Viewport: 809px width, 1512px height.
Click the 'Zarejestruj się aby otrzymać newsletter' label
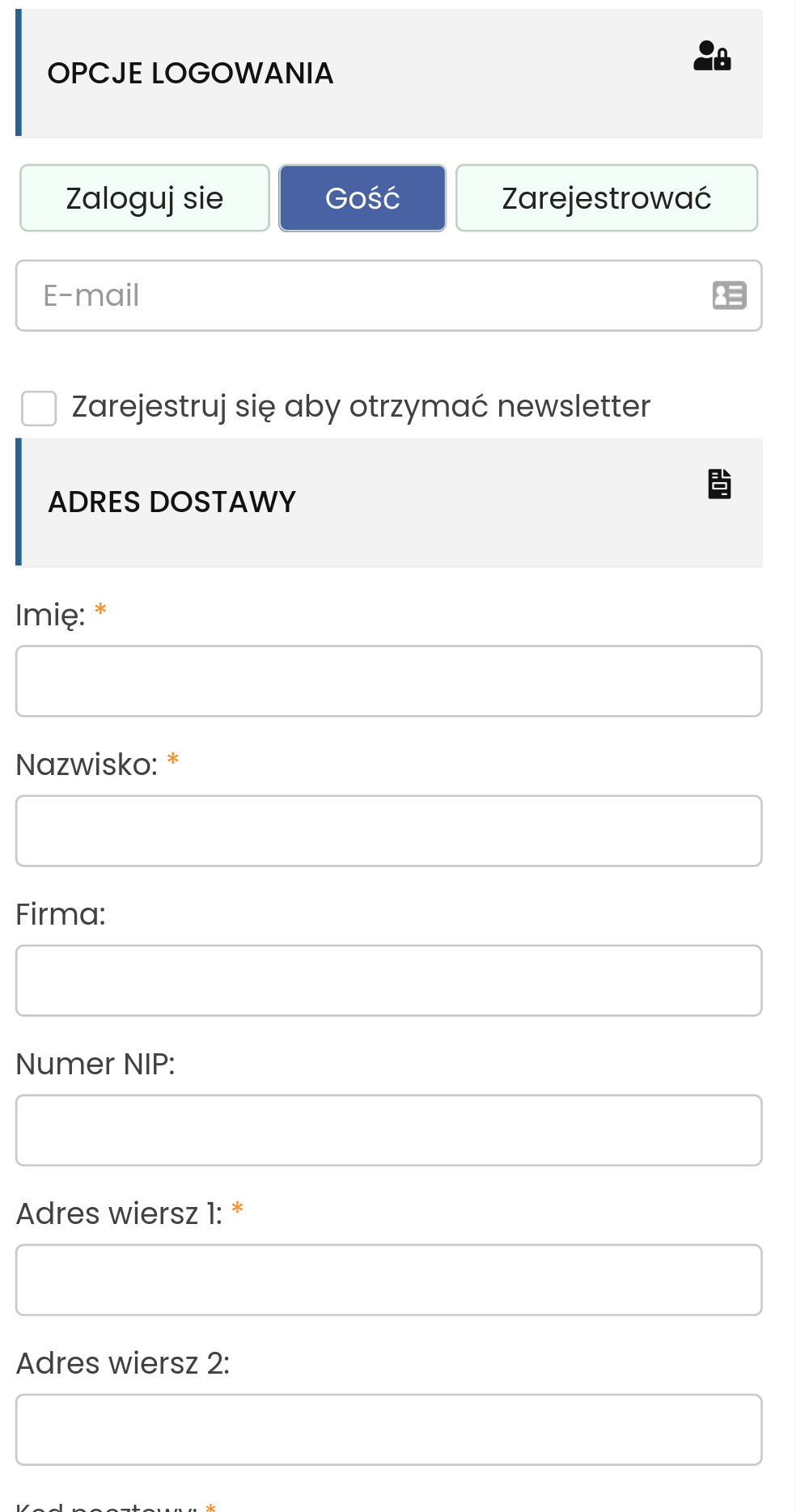tap(361, 406)
